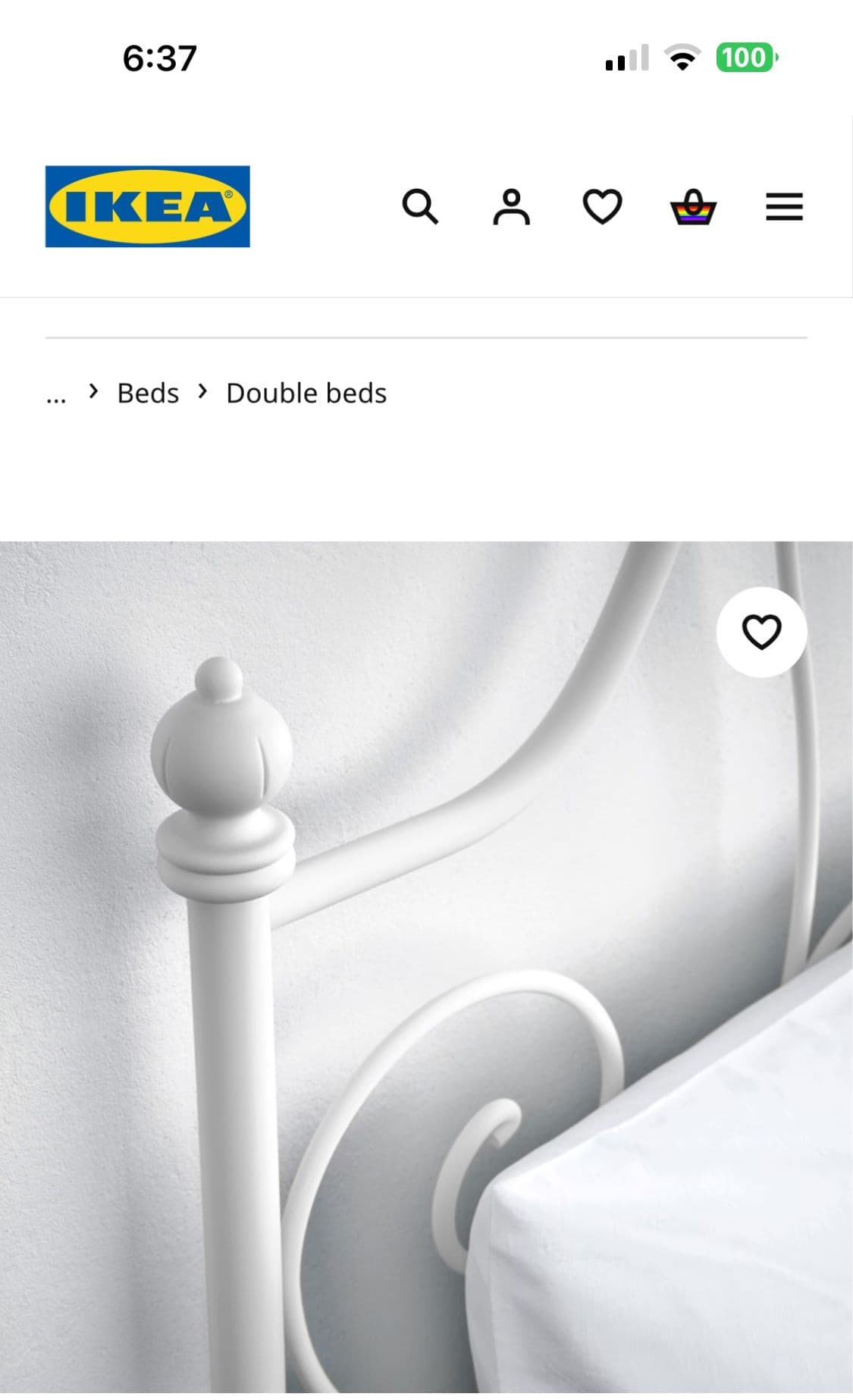
Task: Open the wishlist heart icon beside the basket
Action: pos(602,206)
